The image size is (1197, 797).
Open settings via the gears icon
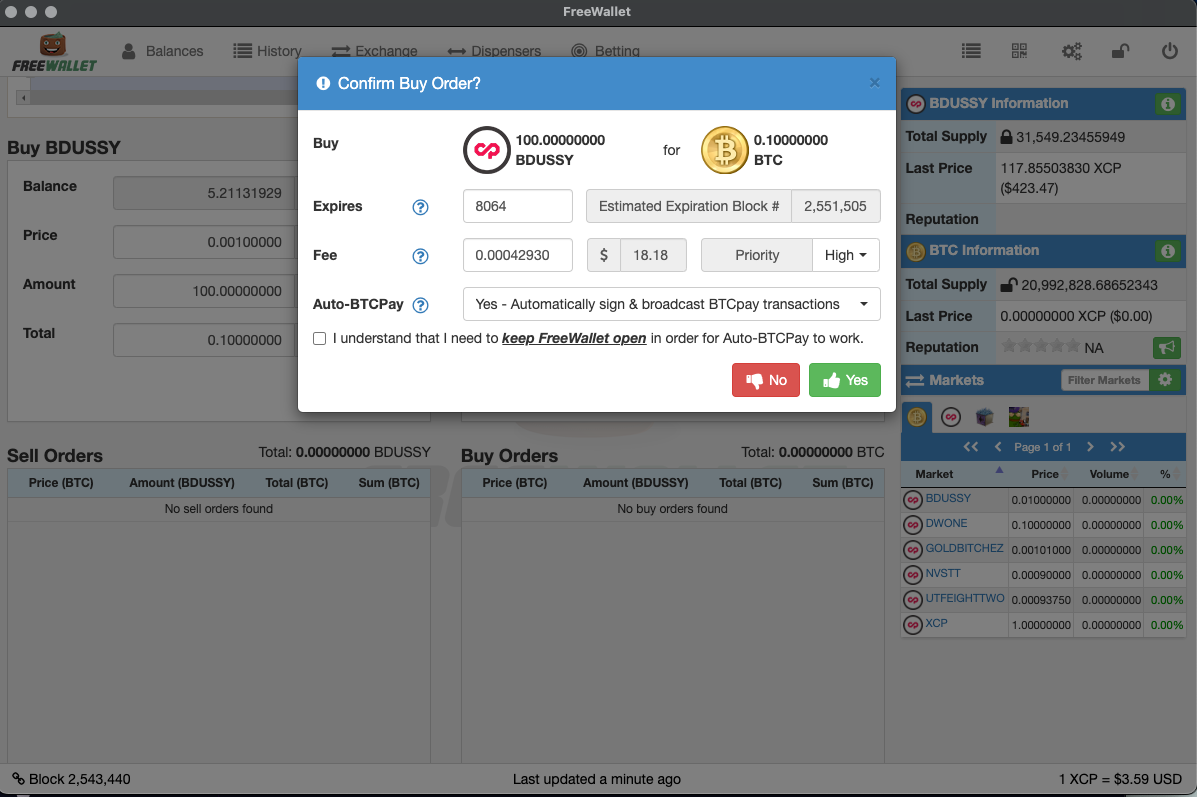[1072, 51]
